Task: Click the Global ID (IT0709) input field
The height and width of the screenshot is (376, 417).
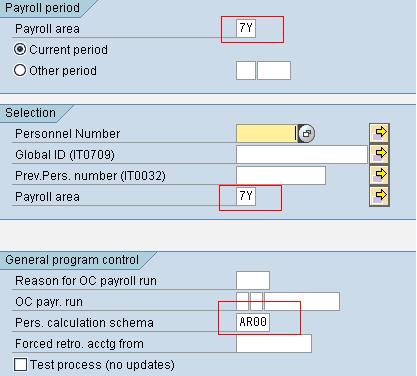Action: click(302, 154)
